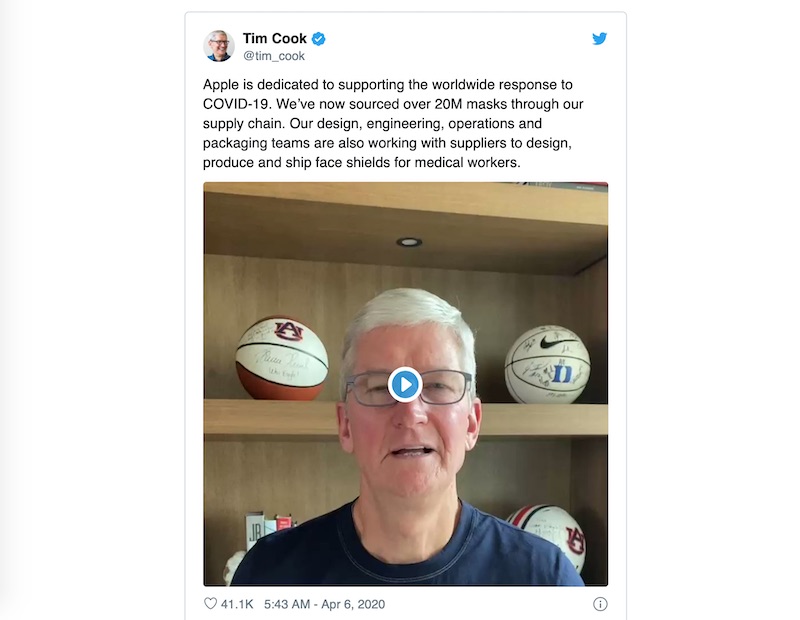Click the books on the lower shelf

pos(268,531)
